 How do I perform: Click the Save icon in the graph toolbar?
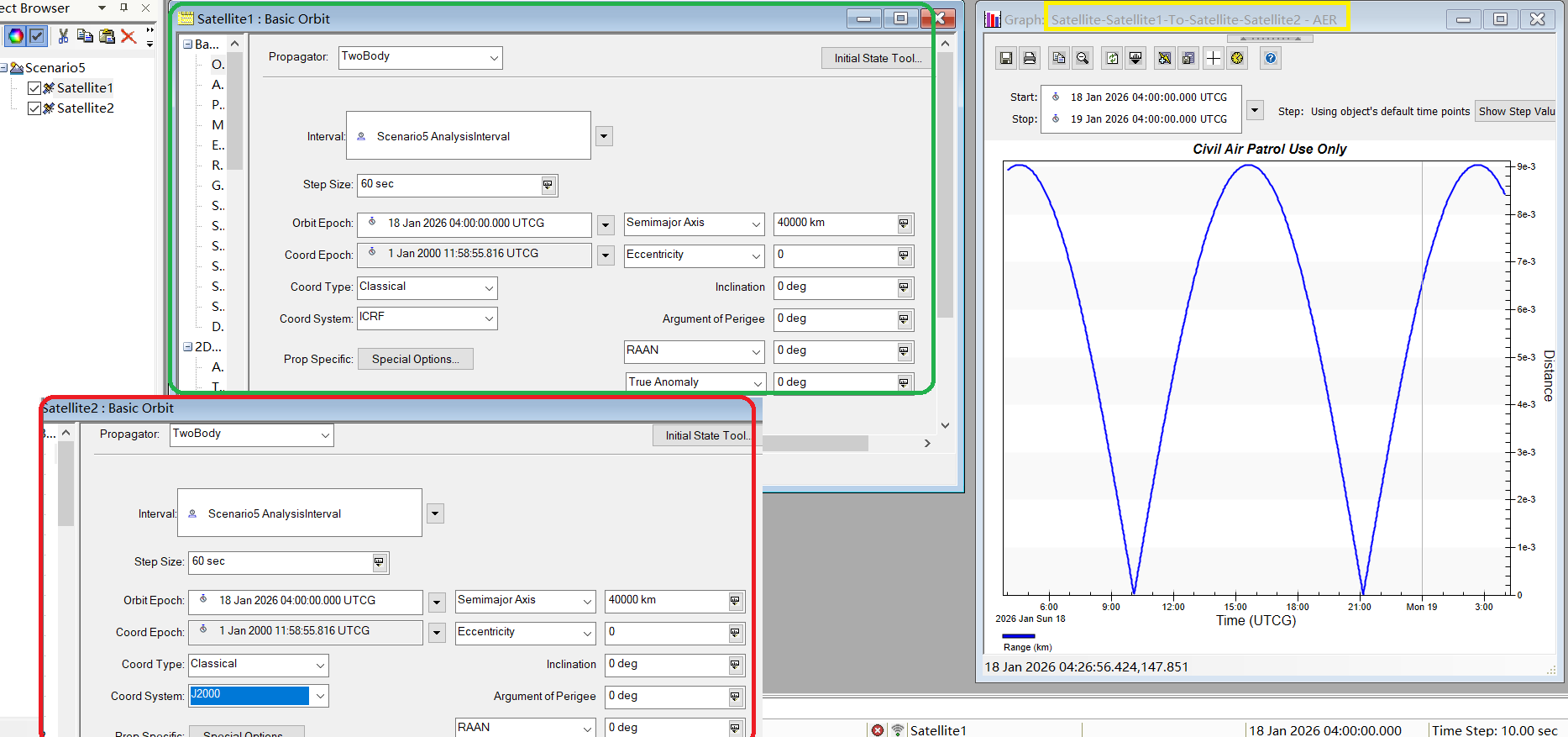1005,58
